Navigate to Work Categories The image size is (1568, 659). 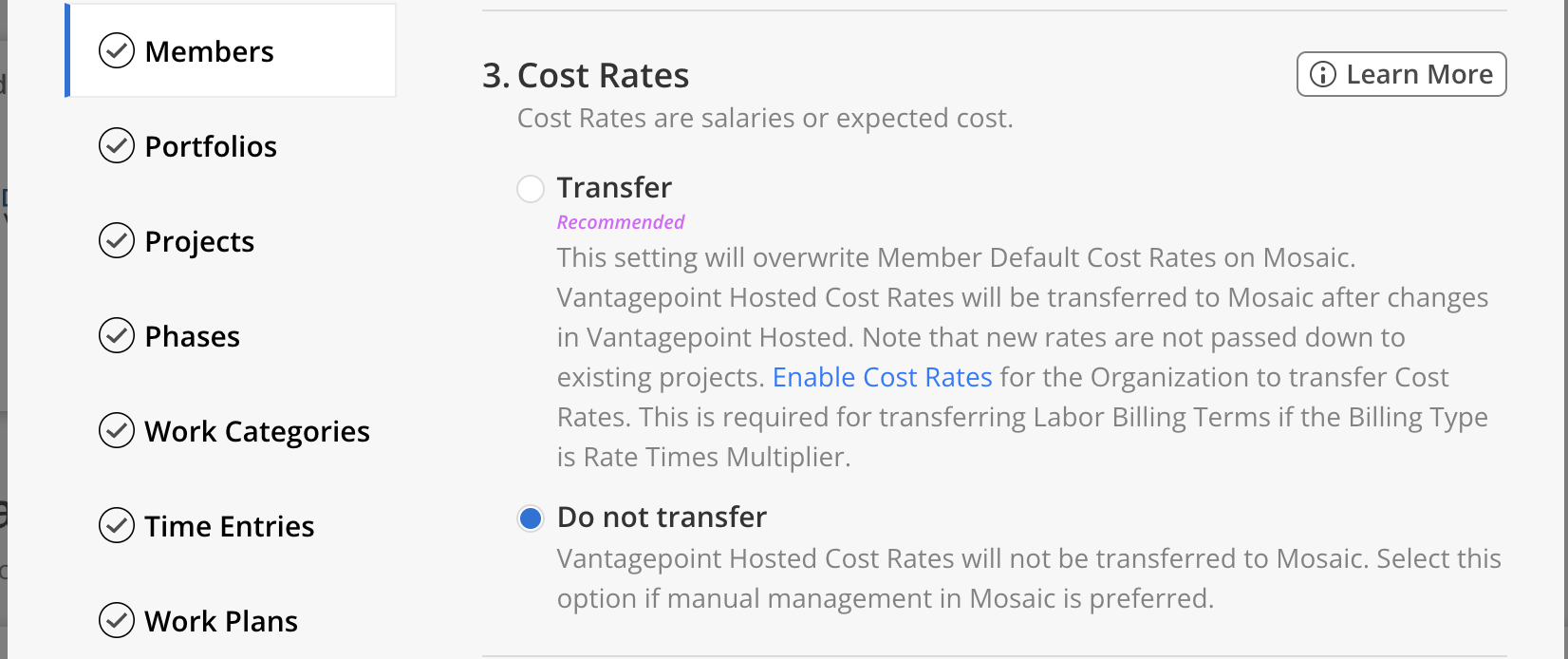(x=231, y=431)
